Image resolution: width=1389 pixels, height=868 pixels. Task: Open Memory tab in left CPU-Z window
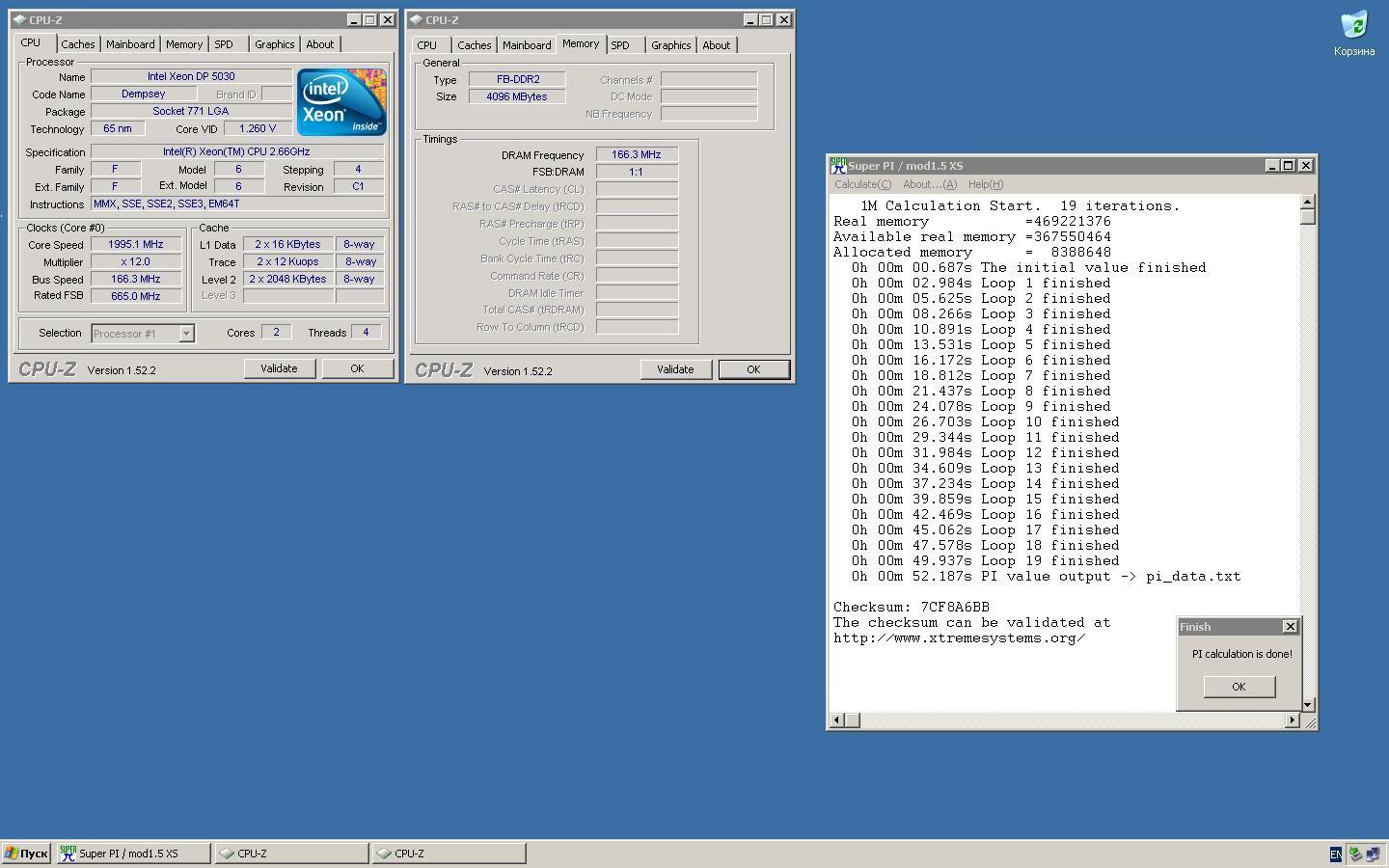point(184,44)
